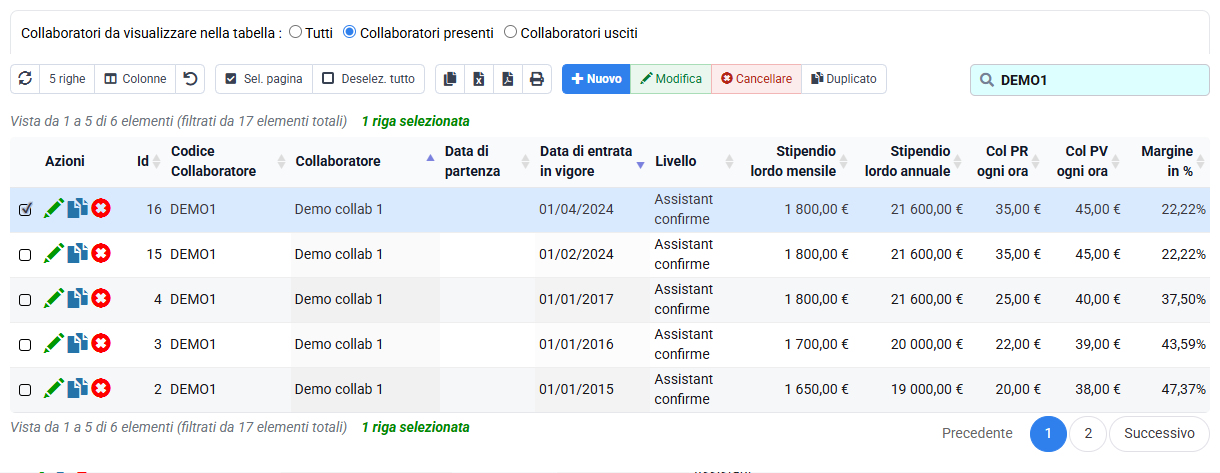Export table to Excel icon

click(479, 79)
